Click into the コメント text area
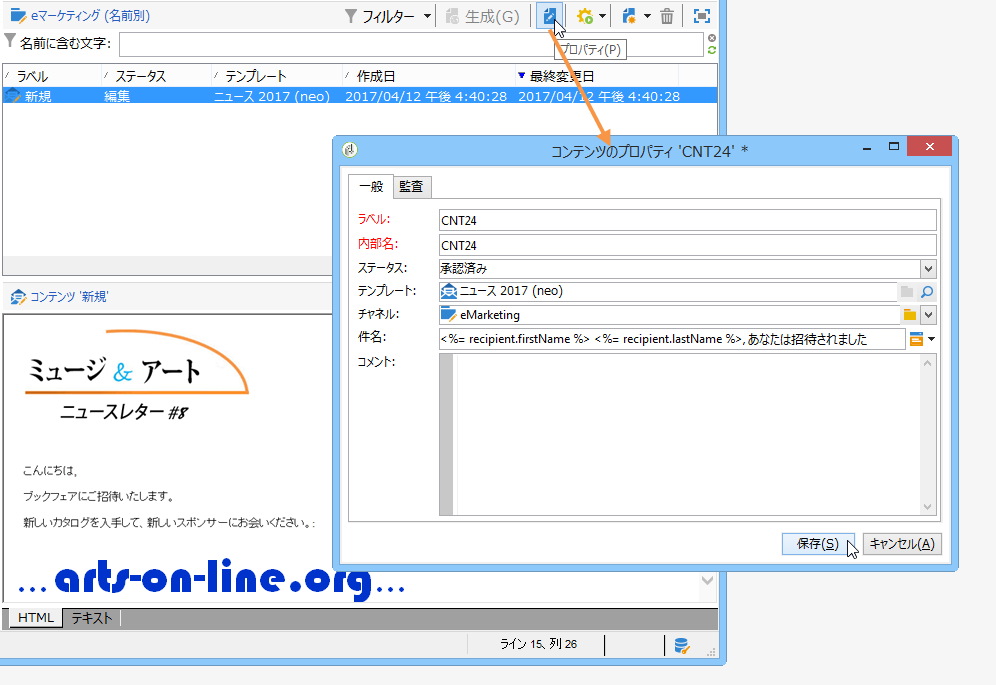 [687, 434]
